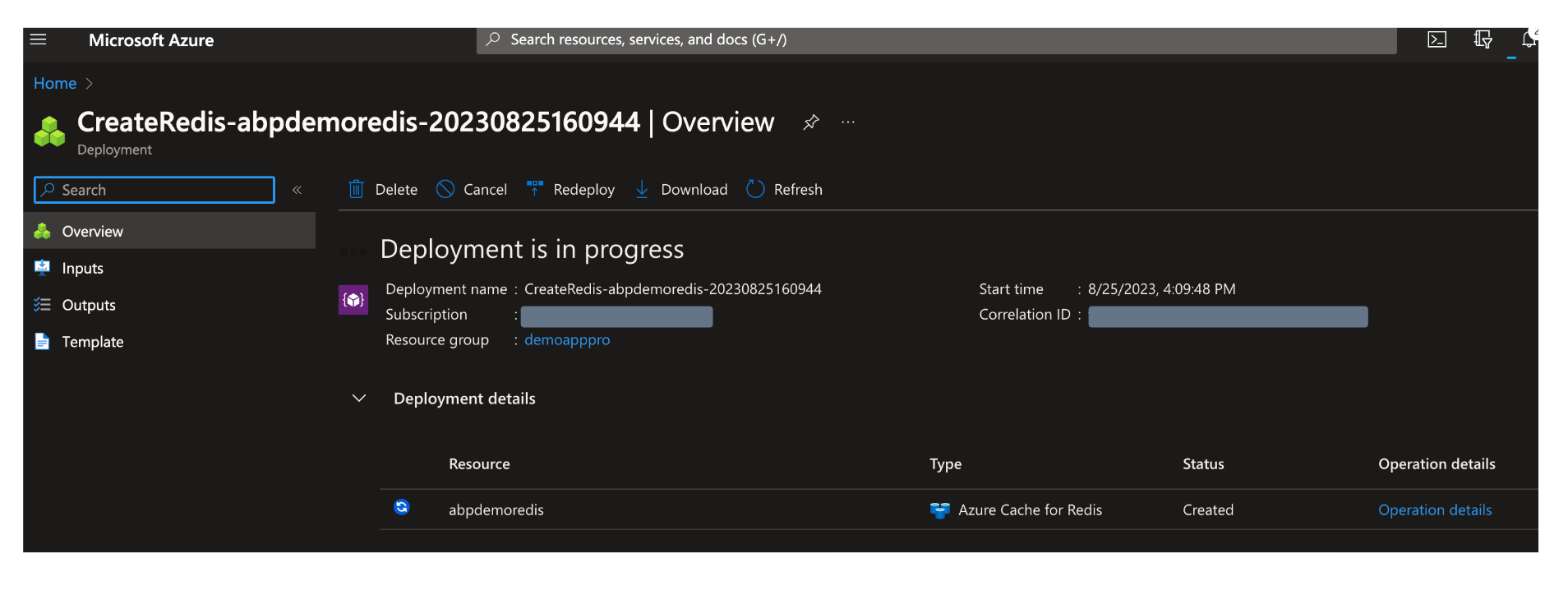Open the Outputs menu item
The image size is (1568, 590).
coord(169,305)
